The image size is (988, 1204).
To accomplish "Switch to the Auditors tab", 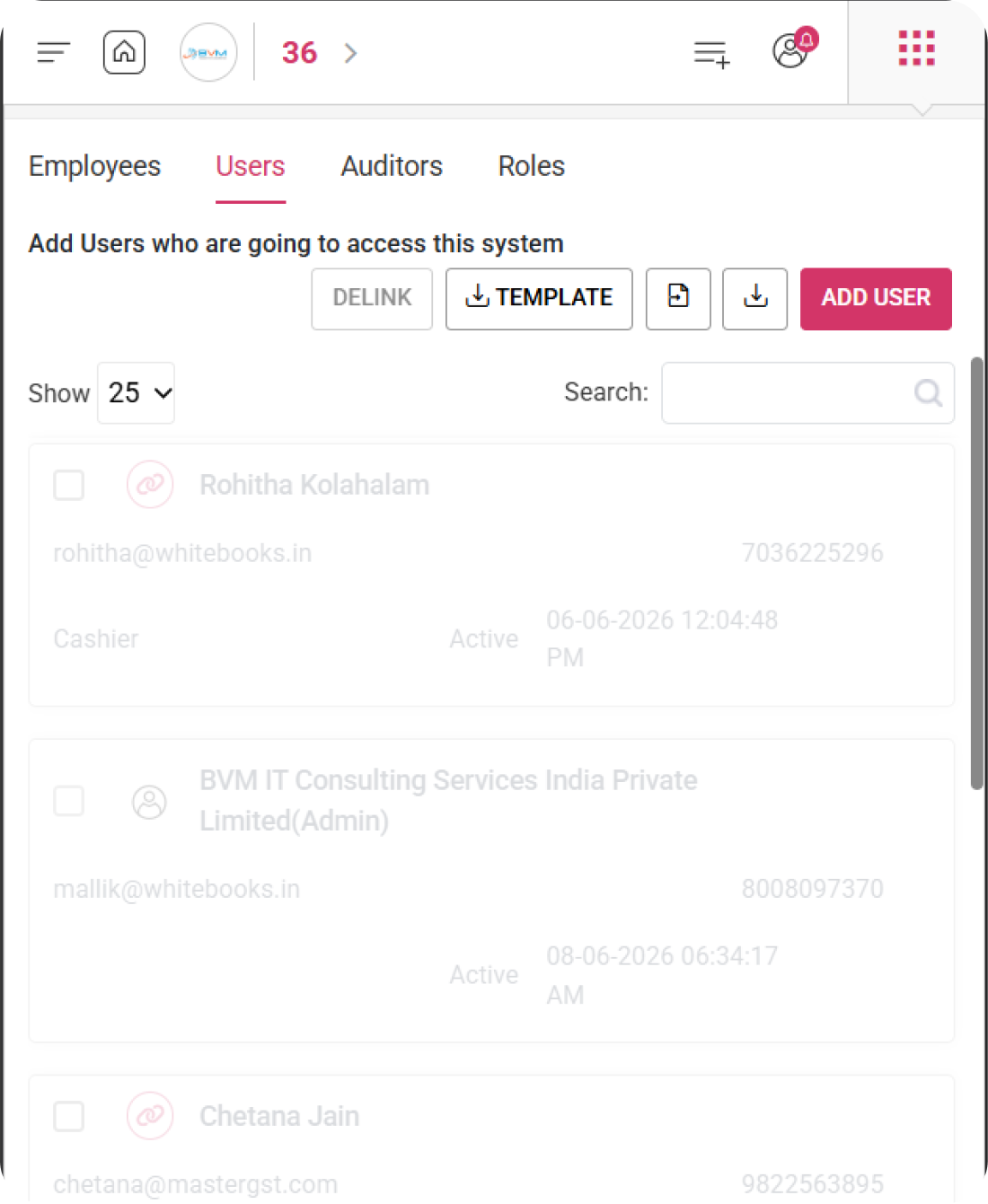I will pyautogui.click(x=392, y=166).
